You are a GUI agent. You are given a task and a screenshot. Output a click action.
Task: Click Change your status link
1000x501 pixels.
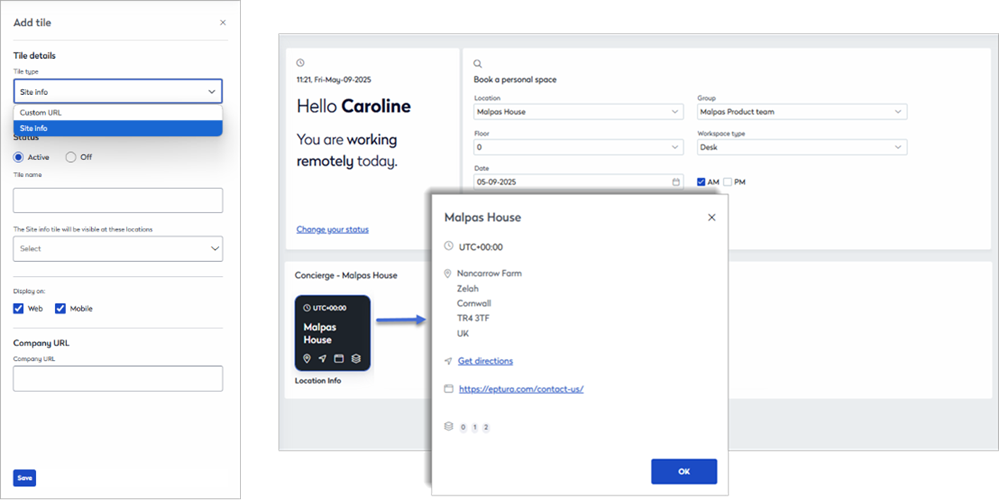pyautogui.click(x=332, y=229)
